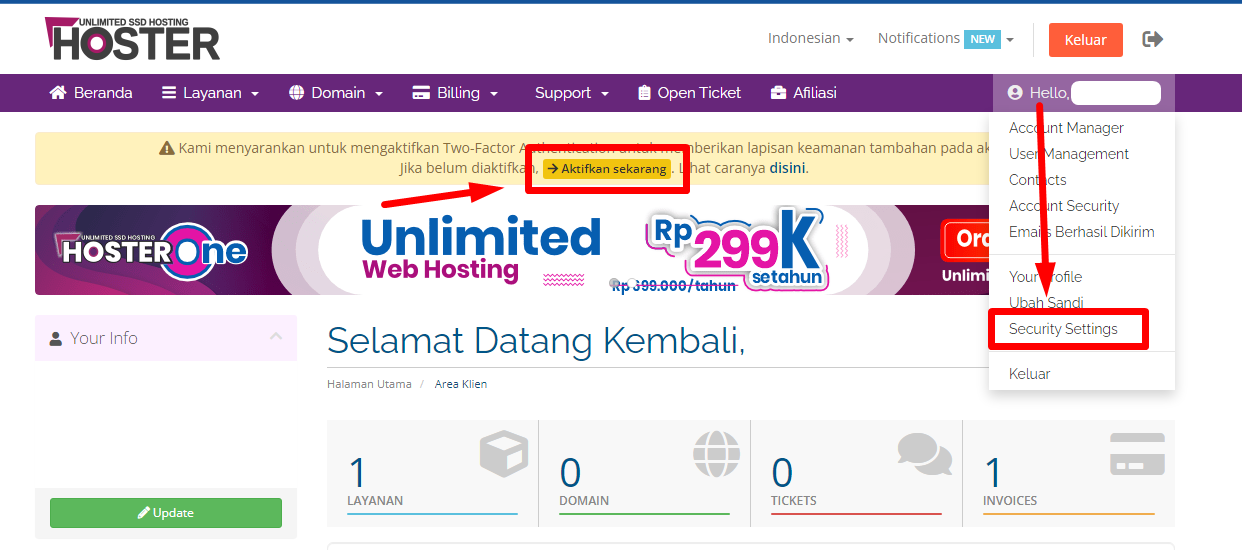Click the orange Keluar button
This screenshot has height=550, width=1242.
(x=1085, y=40)
